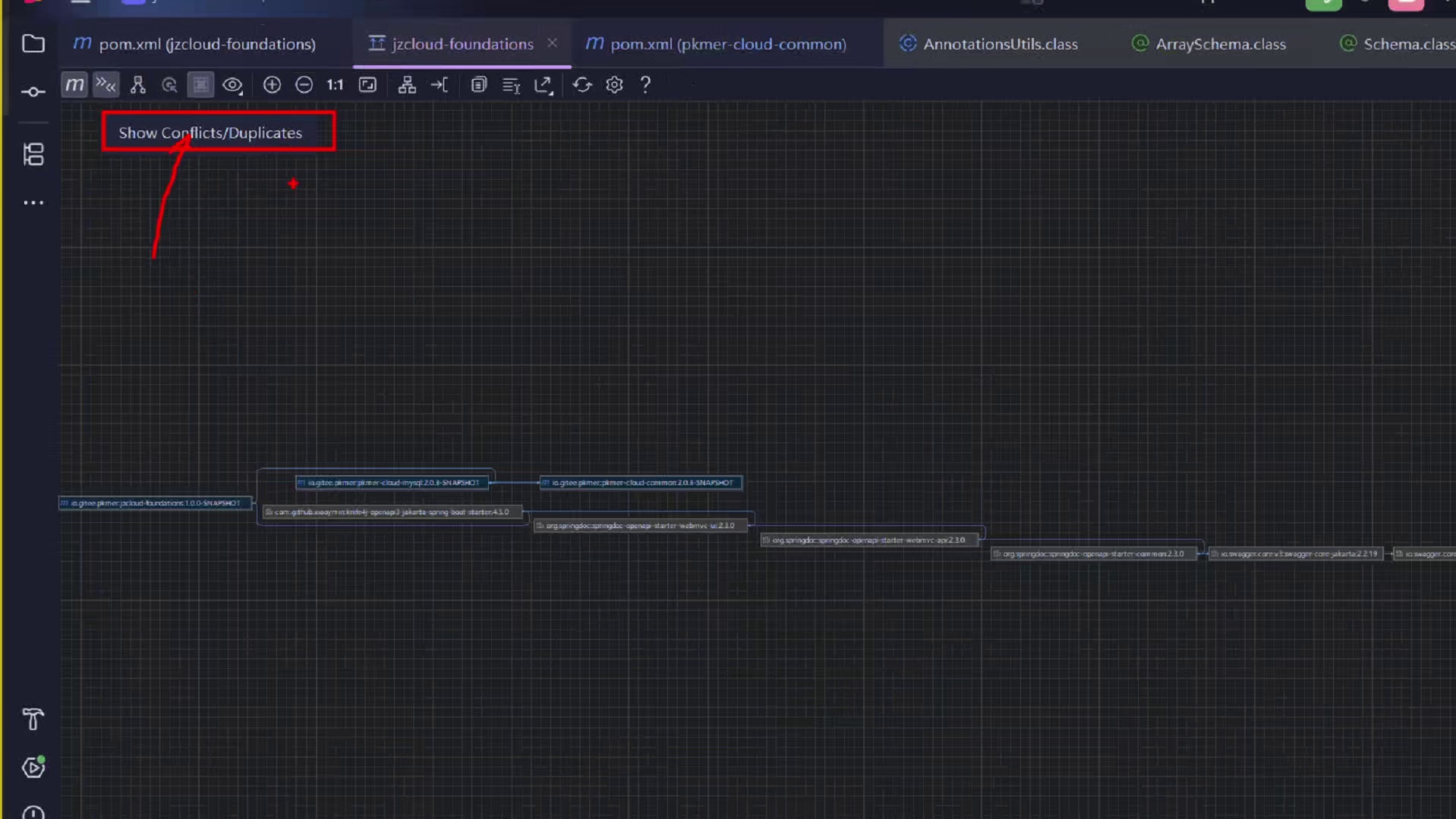This screenshot has height=819, width=1456.
Task: Click the help question mark button
Action: (x=645, y=85)
